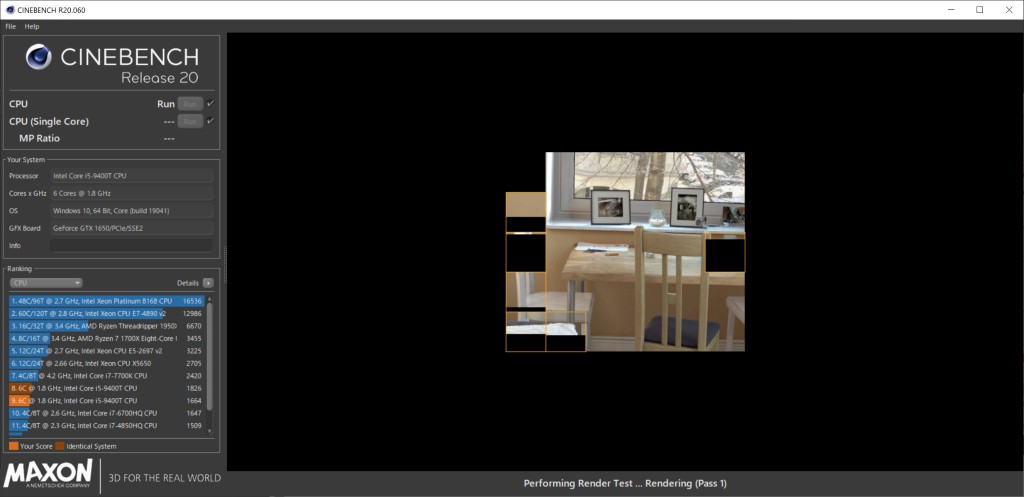Click the Cores x GHz field
Image resolution: width=1024 pixels, height=497 pixels.
pyautogui.click(x=131, y=193)
